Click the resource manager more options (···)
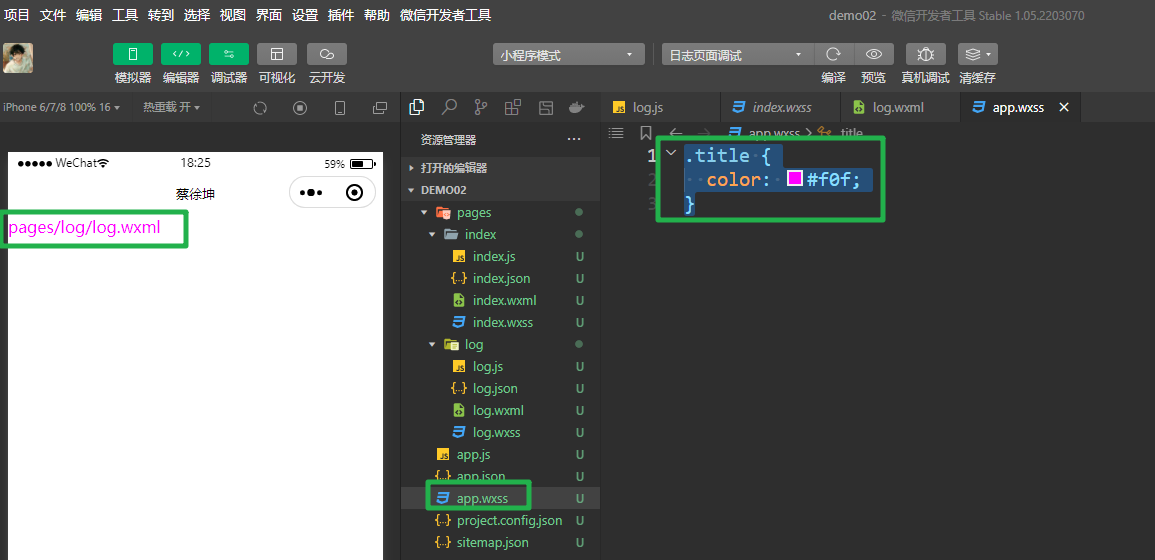This screenshot has height=560, width=1155. 574,139
